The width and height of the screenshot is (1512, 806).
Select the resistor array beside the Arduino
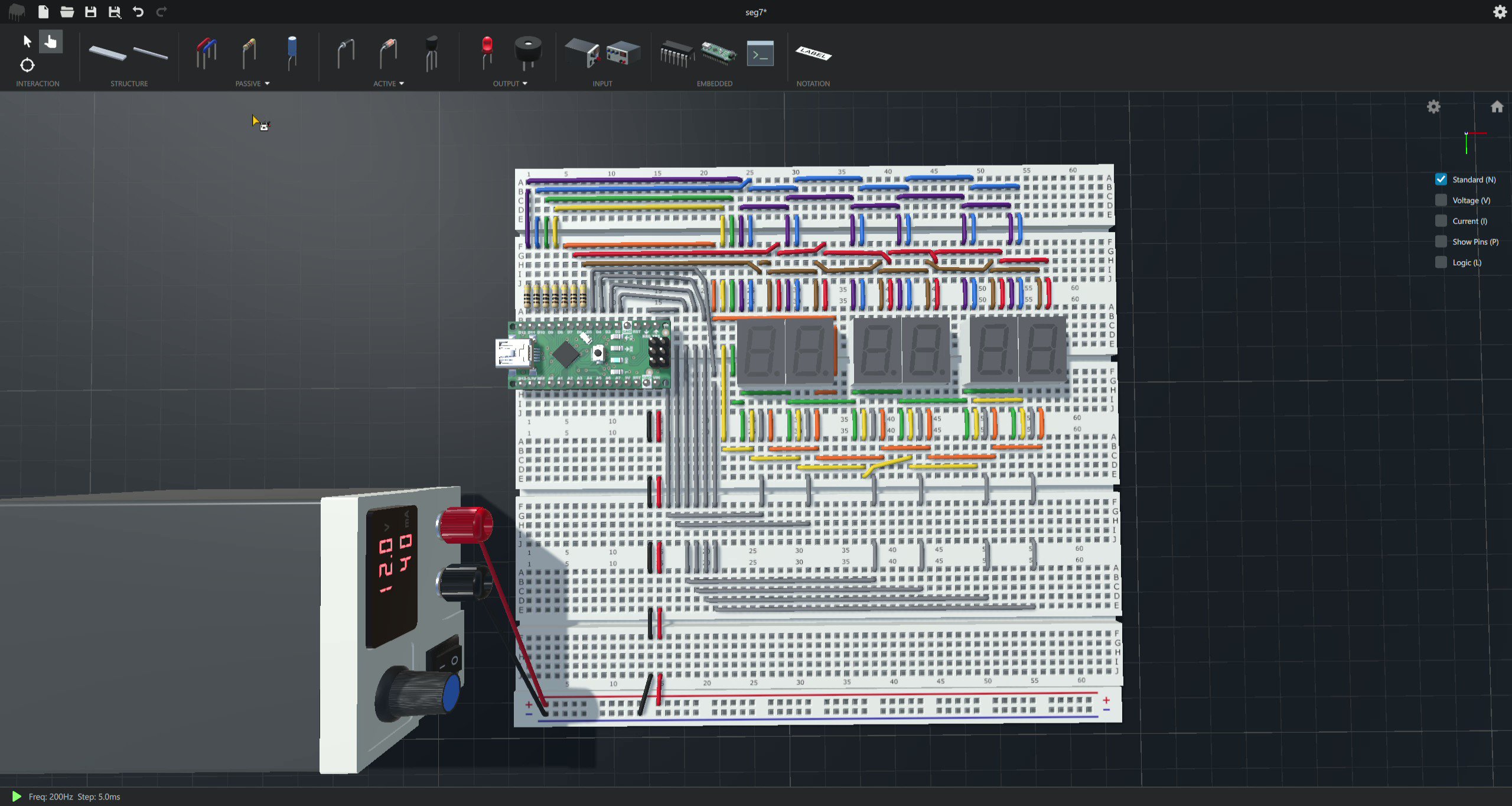555,295
